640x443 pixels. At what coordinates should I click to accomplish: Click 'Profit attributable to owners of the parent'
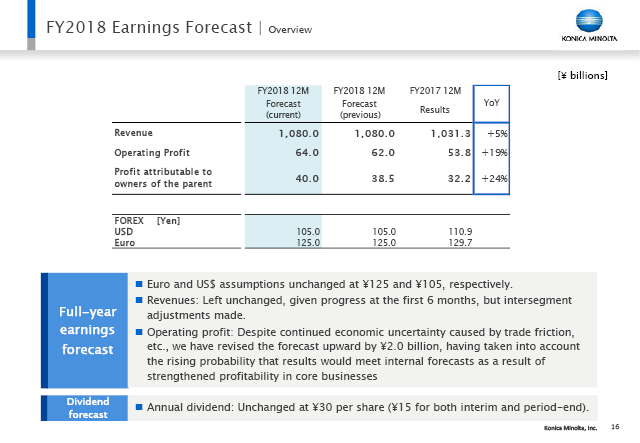(x=163, y=178)
